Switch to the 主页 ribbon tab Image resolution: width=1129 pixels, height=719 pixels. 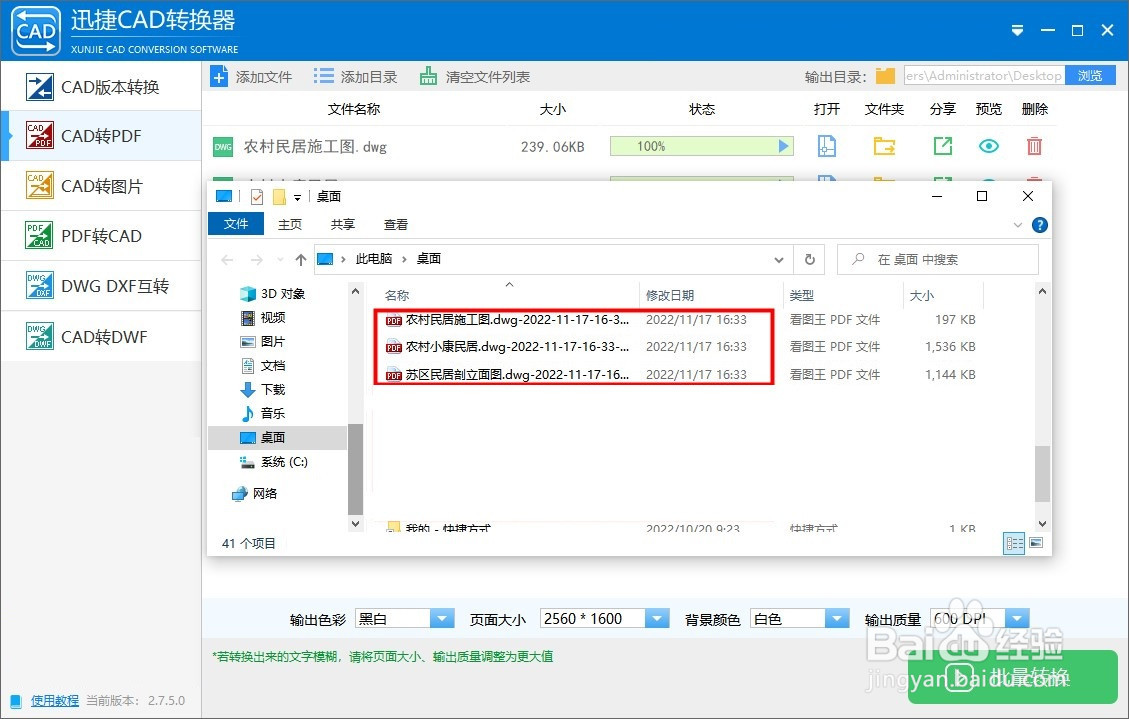coord(290,225)
